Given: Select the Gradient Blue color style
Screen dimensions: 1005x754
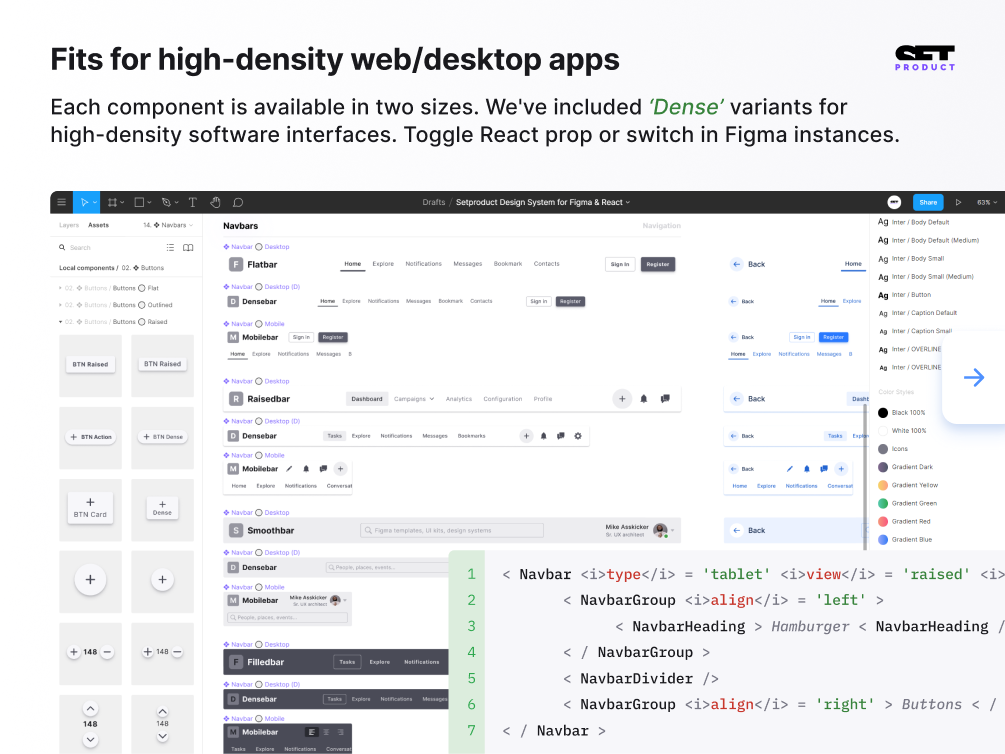Looking at the screenshot, I should [906, 540].
